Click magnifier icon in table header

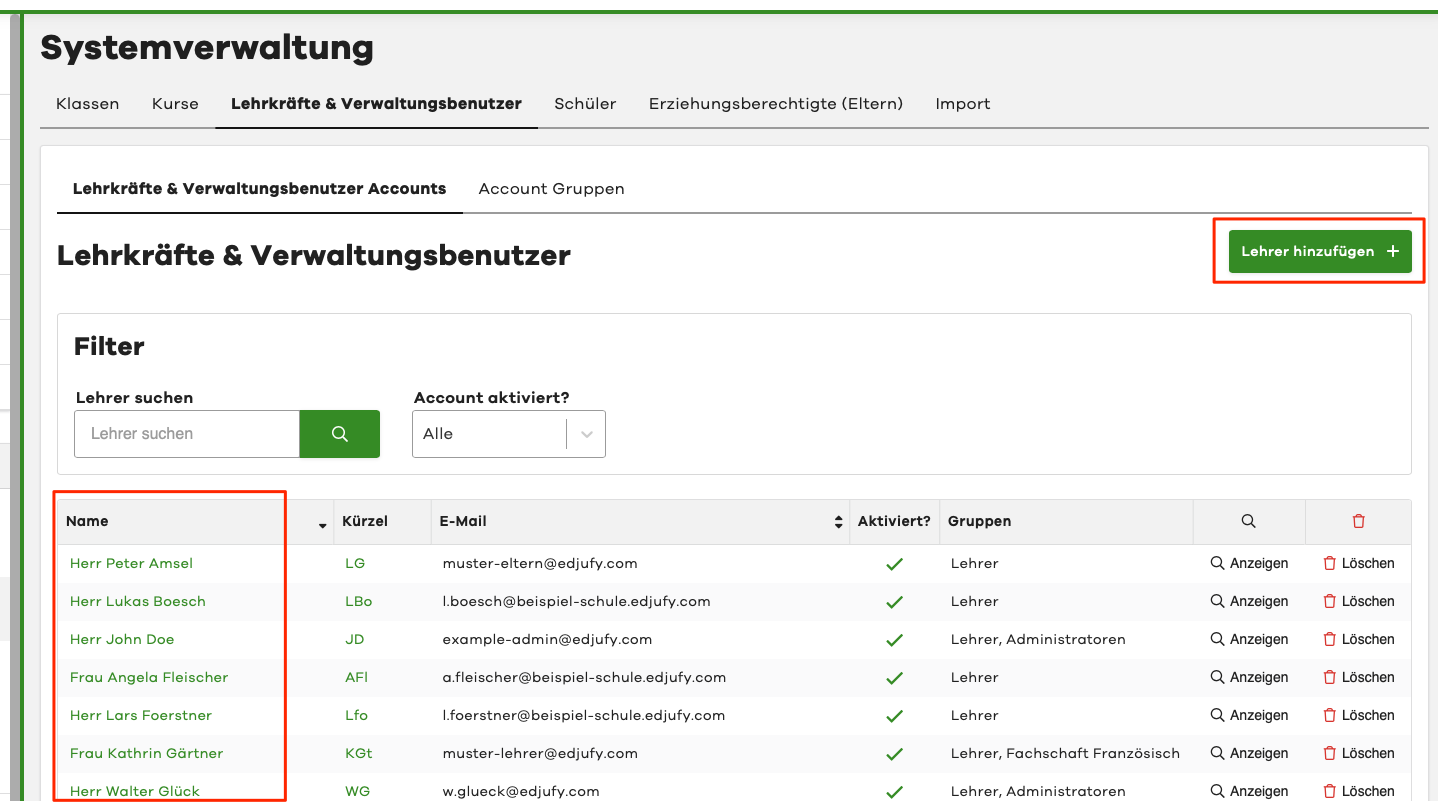1248,521
